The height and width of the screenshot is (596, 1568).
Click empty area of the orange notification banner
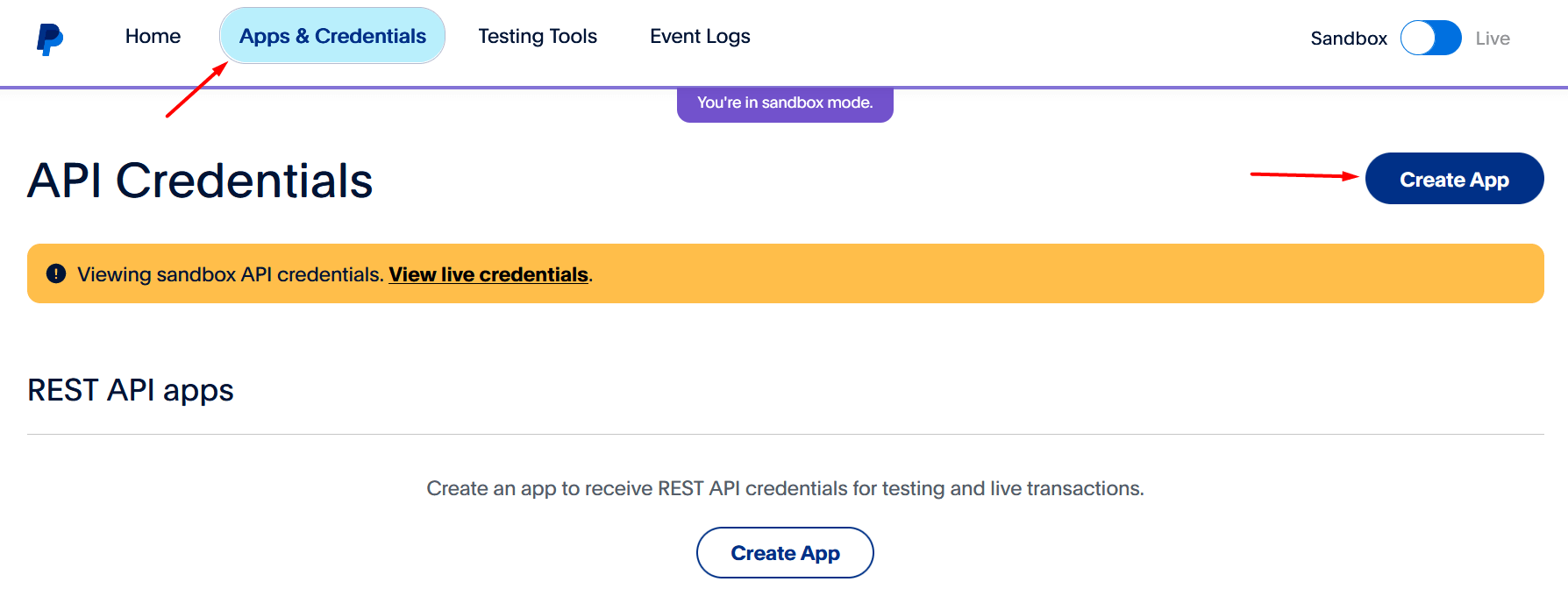click(1052, 273)
